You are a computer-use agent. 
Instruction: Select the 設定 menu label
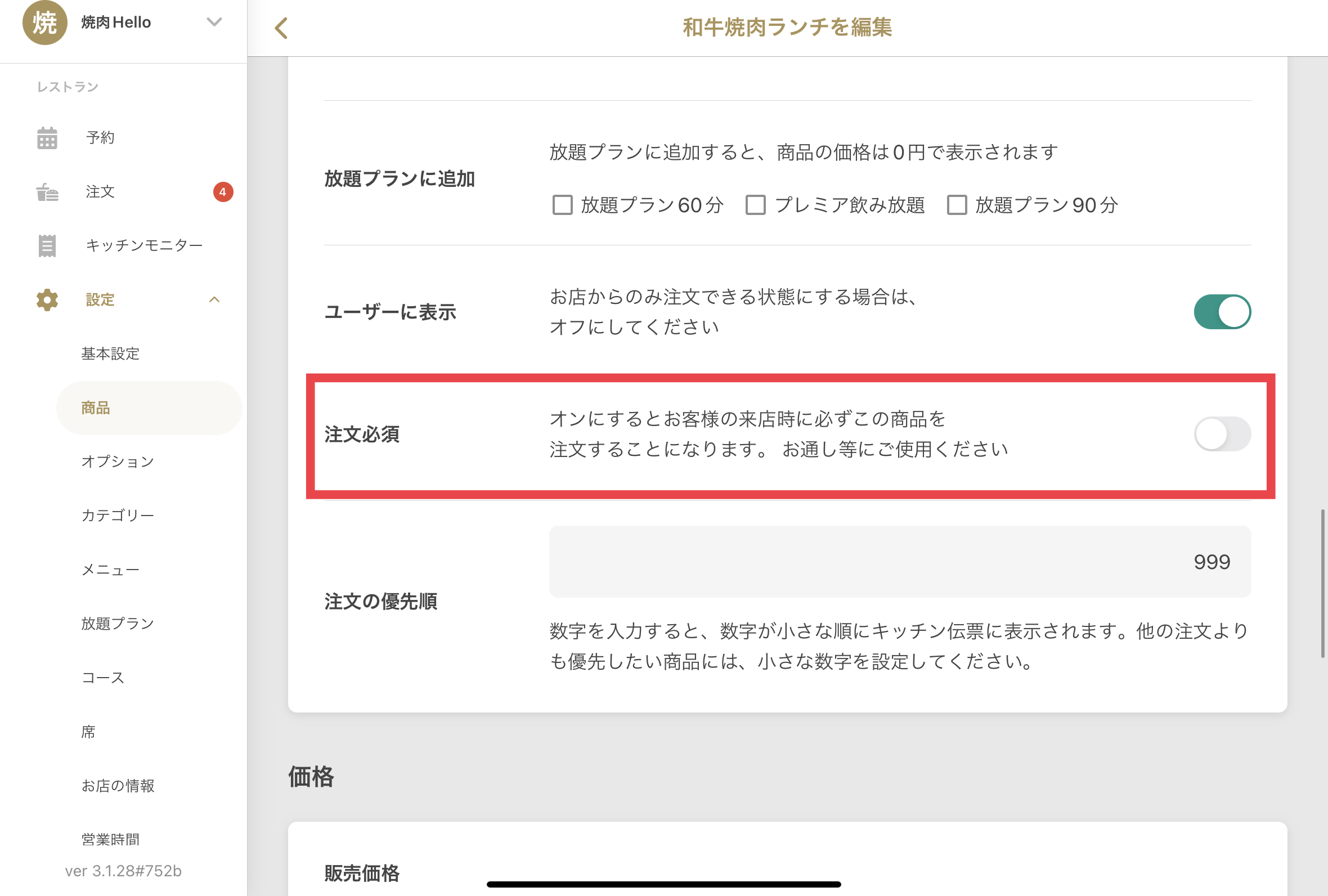101,299
